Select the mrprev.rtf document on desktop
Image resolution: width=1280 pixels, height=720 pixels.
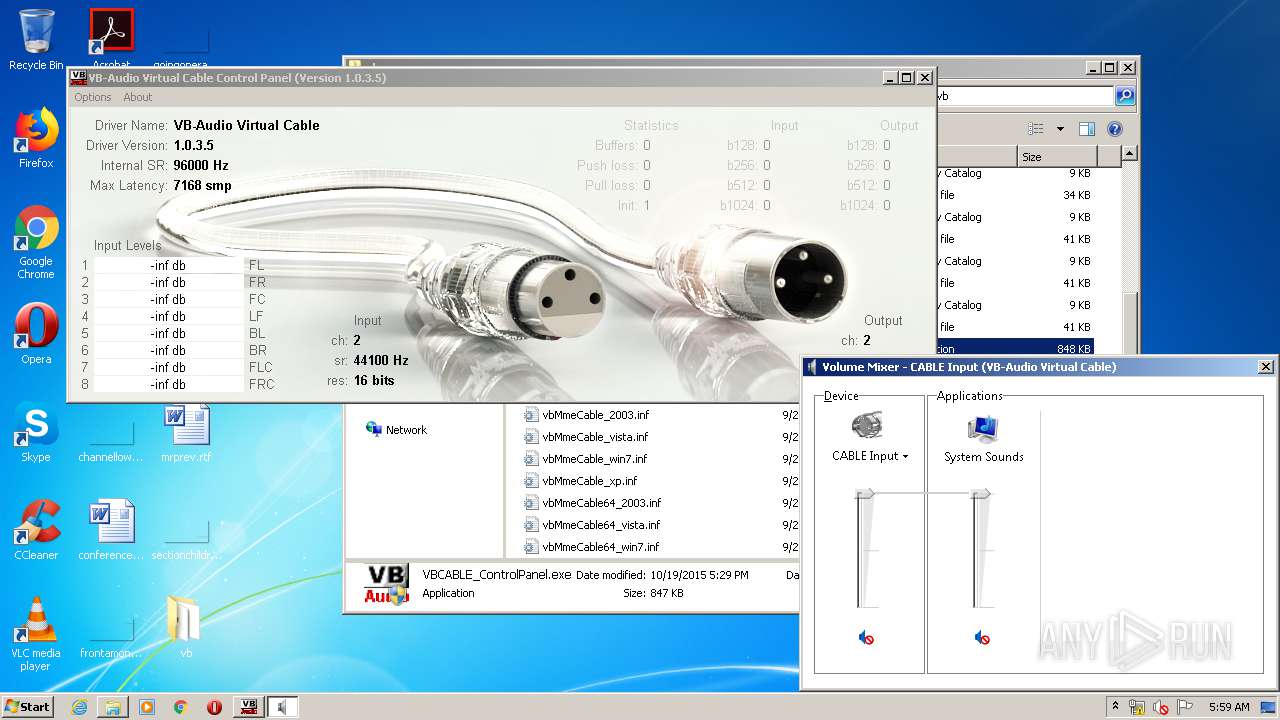point(186,433)
